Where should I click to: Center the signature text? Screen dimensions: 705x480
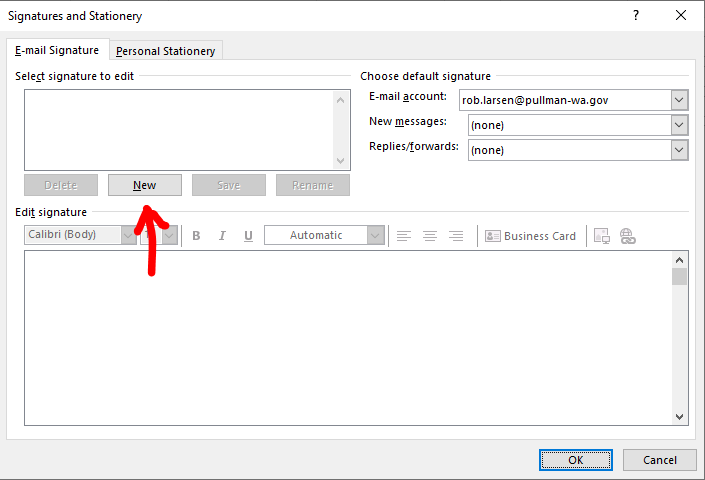click(x=430, y=236)
